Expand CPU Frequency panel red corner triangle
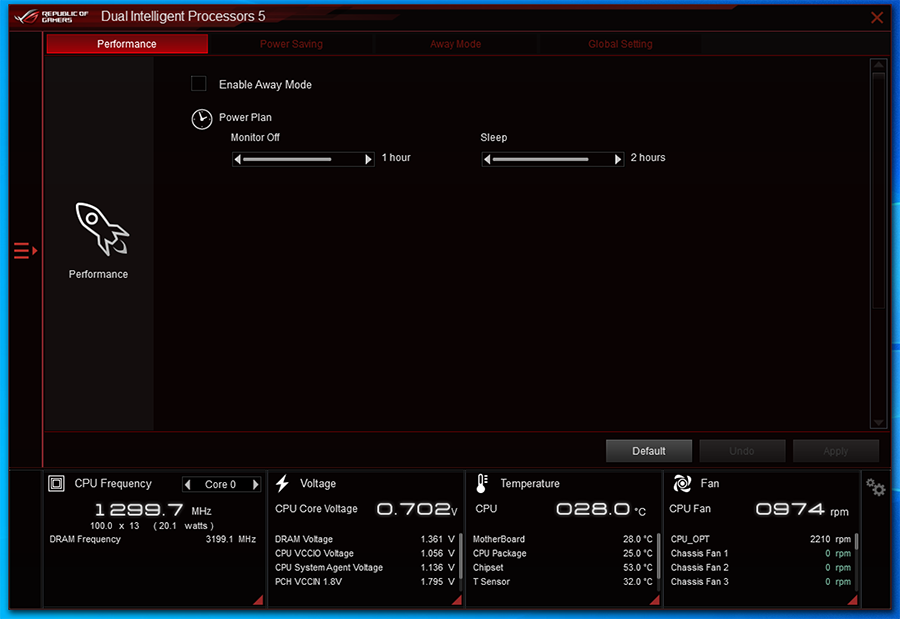 (x=258, y=600)
